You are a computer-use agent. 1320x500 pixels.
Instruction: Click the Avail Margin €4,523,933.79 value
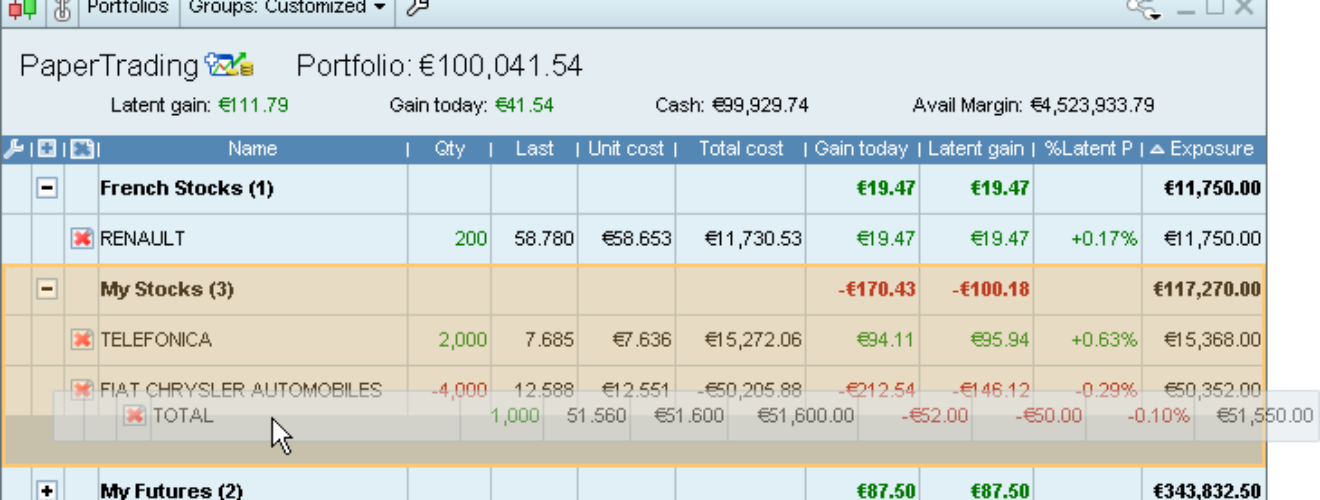coord(1092,105)
